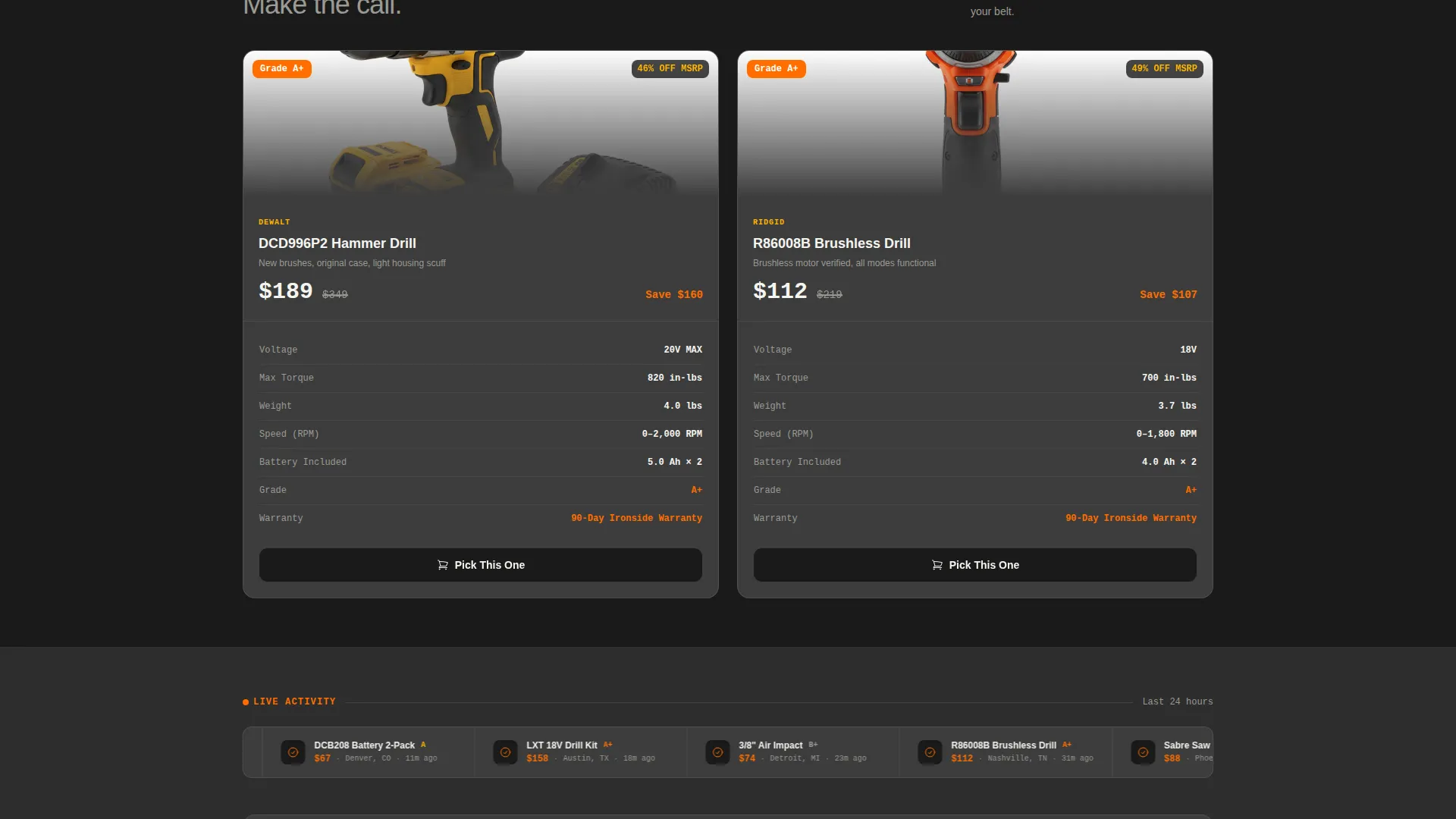Click the checkmark icon beside 3/8" Air Impact
The width and height of the screenshot is (1456, 819).
coord(717,752)
